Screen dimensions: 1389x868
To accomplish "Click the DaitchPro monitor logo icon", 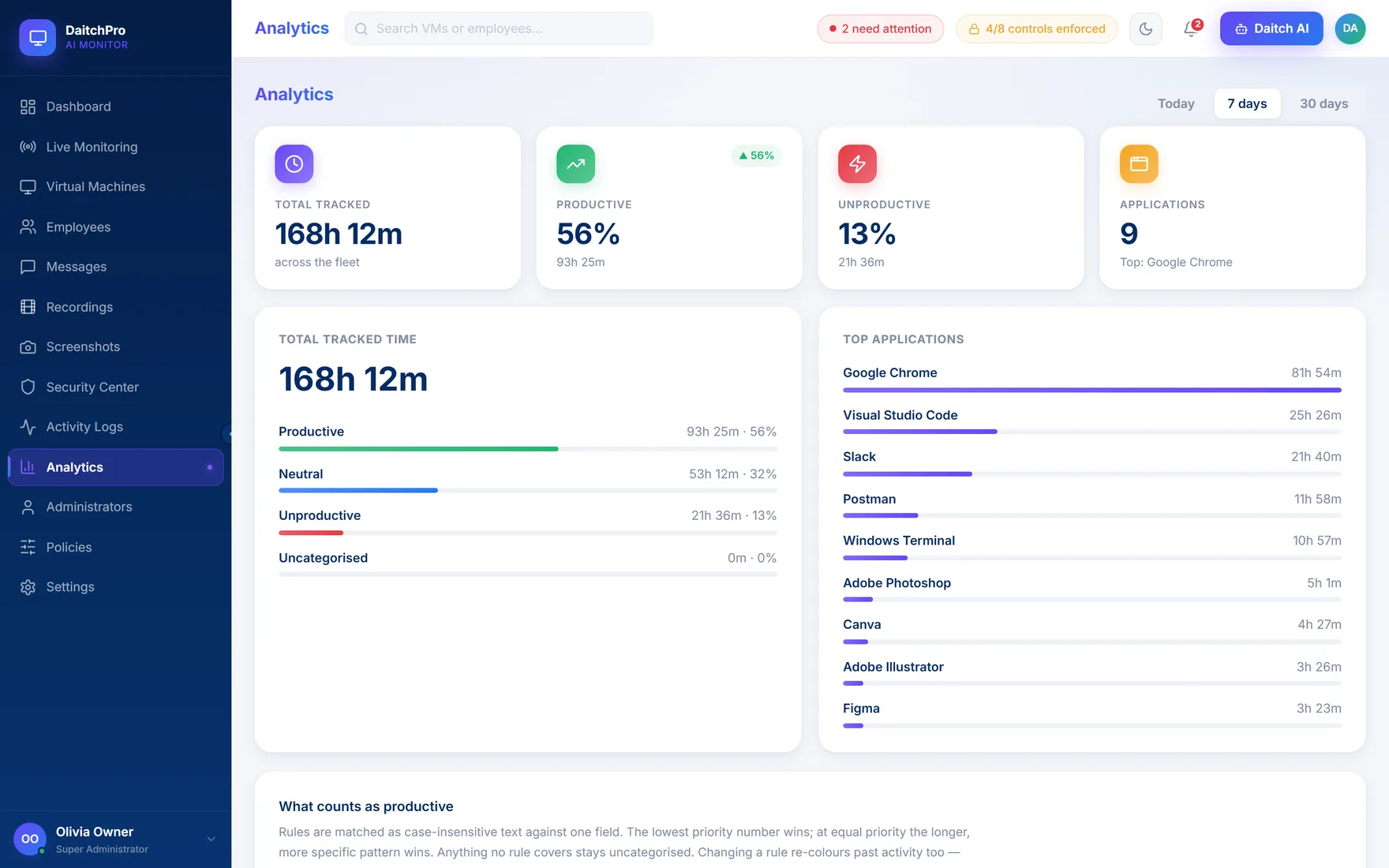I will pyautogui.click(x=37, y=37).
